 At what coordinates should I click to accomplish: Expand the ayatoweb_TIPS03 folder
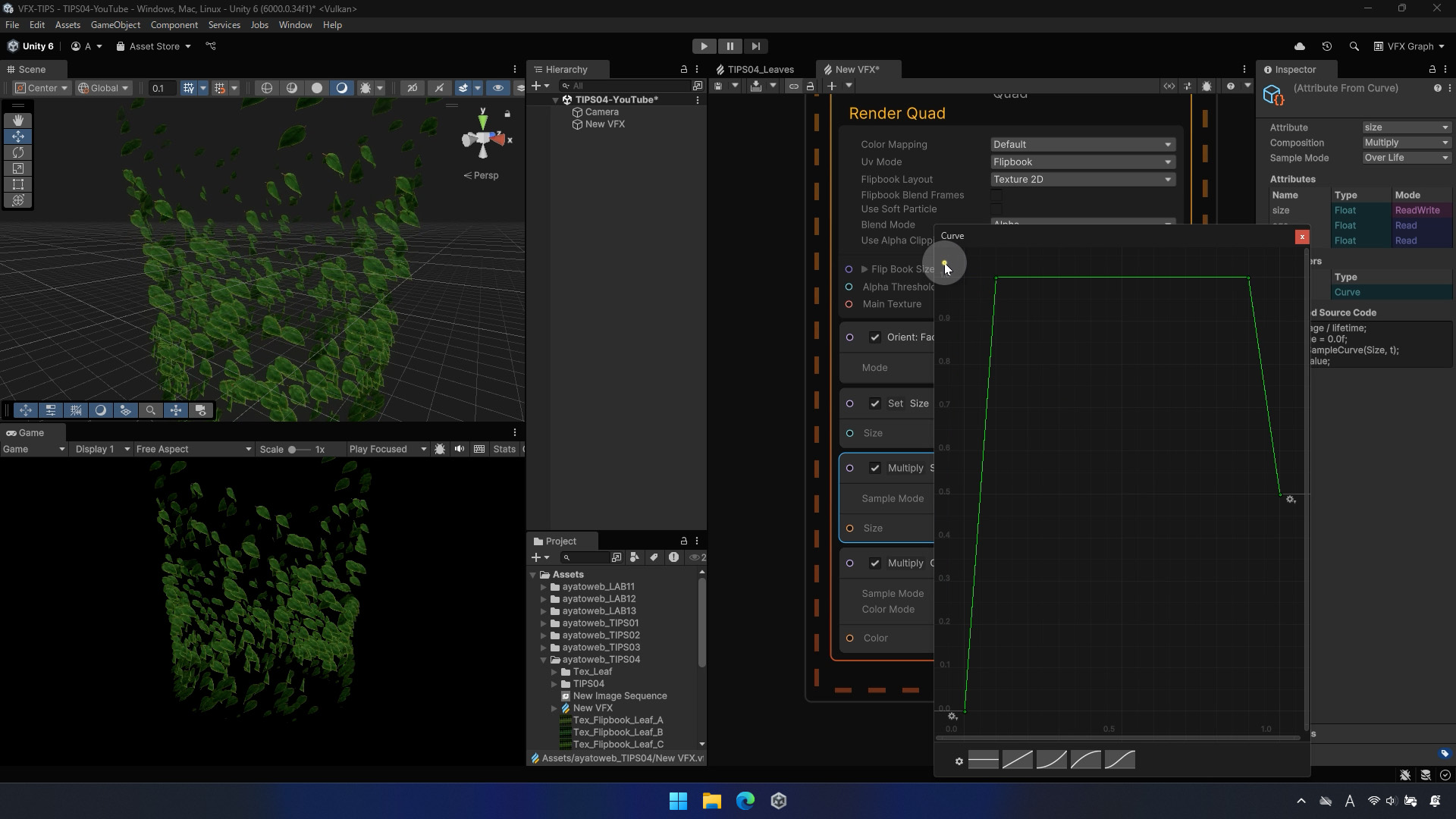544,648
